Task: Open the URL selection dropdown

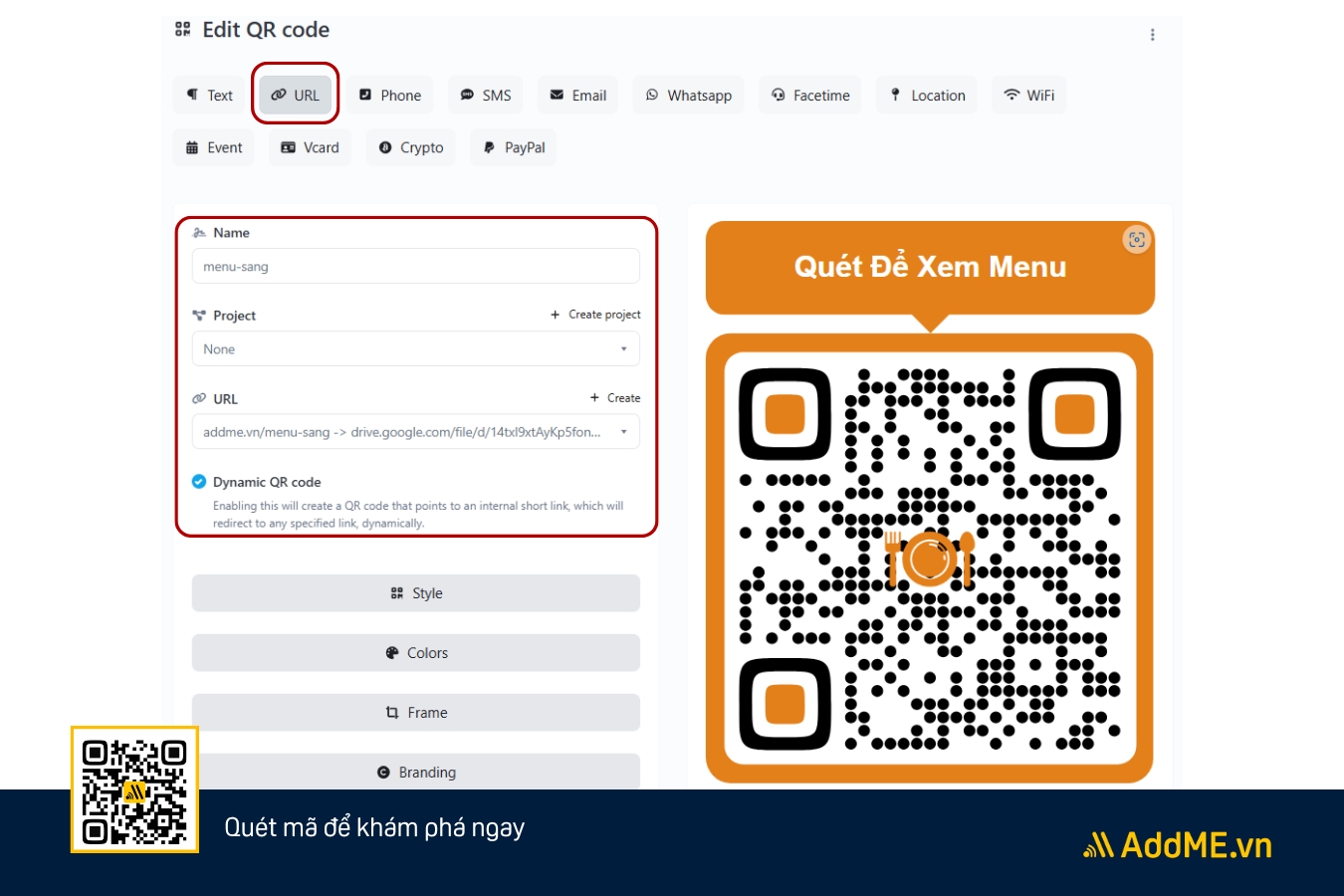Action: (x=415, y=432)
